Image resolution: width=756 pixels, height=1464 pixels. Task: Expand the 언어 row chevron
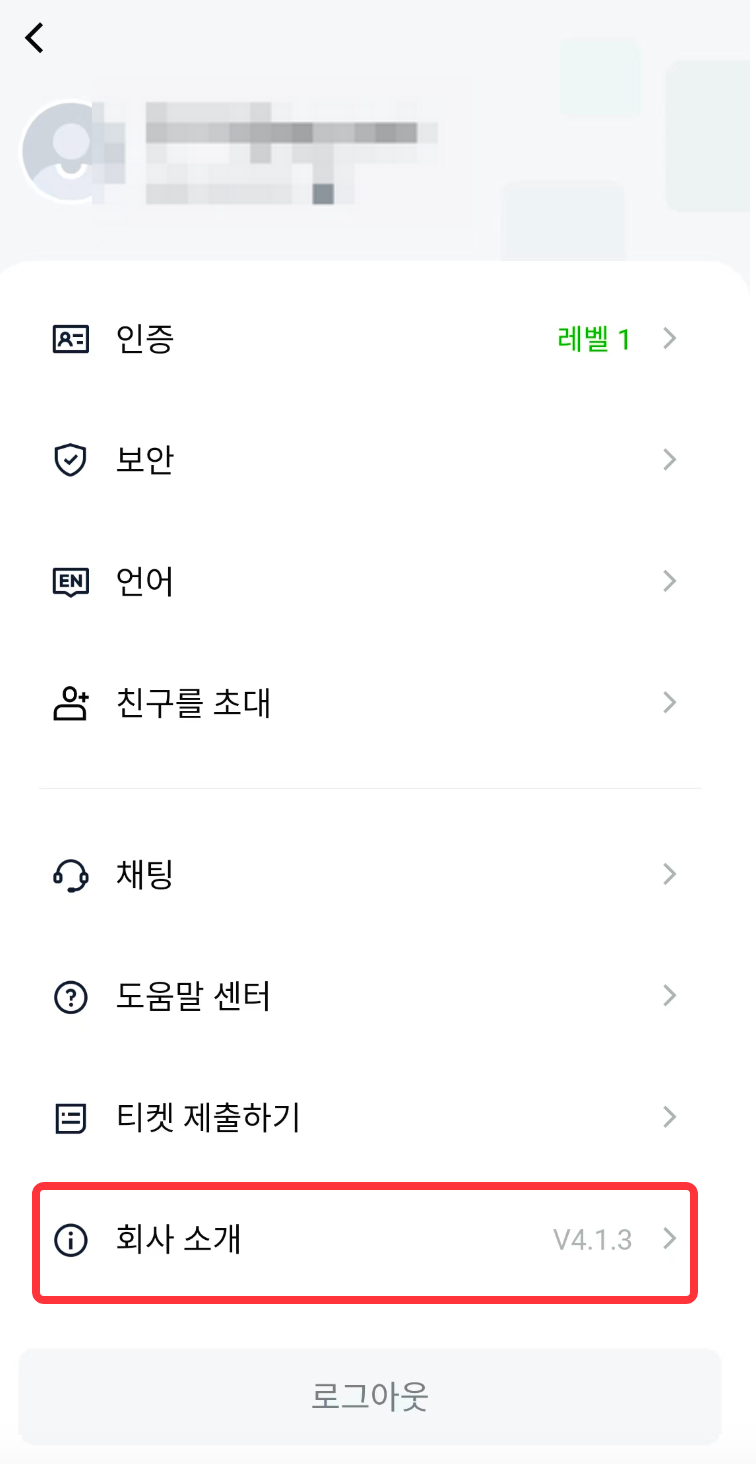(x=670, y=581)
